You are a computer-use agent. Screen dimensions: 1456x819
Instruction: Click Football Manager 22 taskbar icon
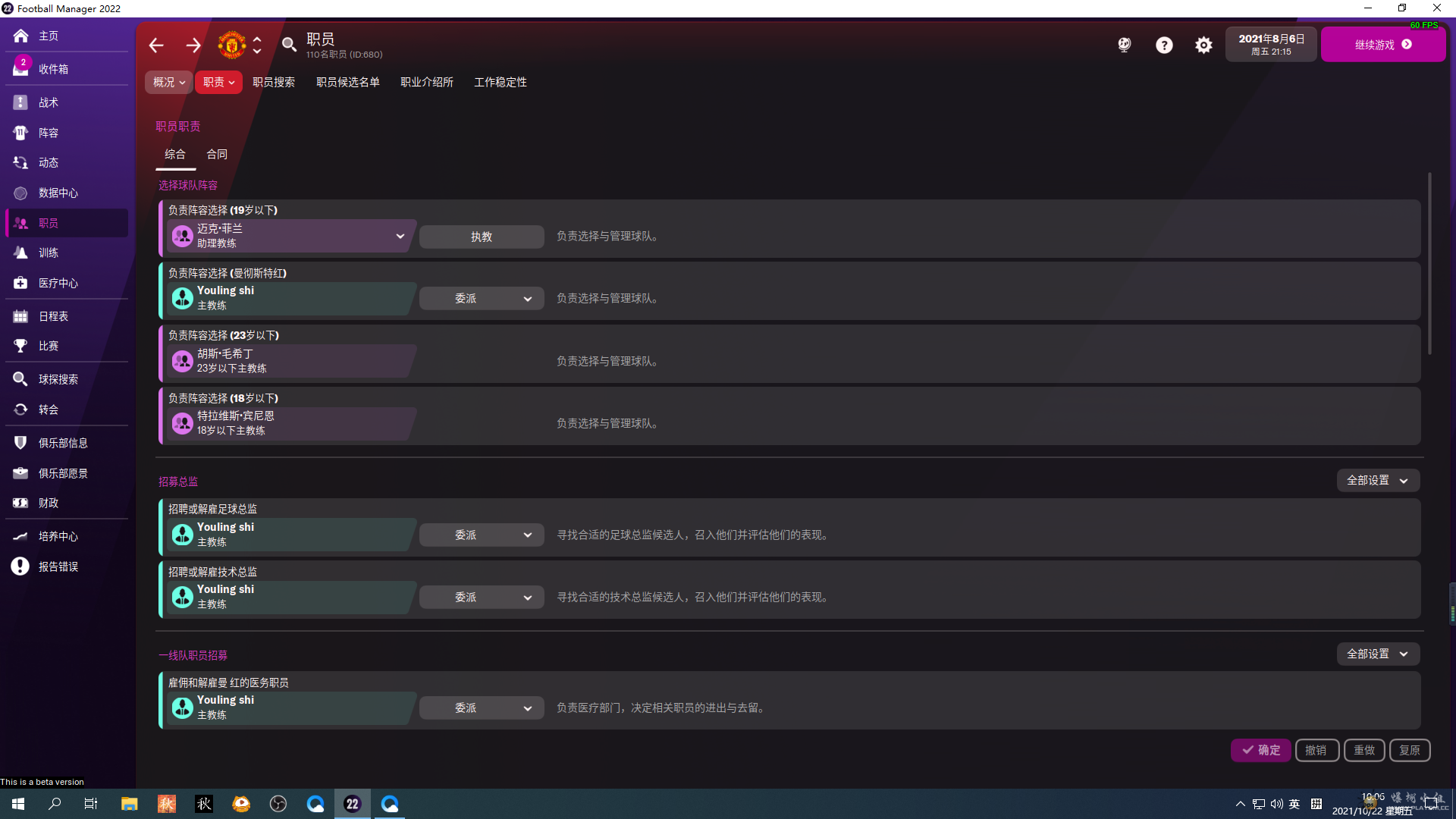pyautogui.click(x=353, y=804)
